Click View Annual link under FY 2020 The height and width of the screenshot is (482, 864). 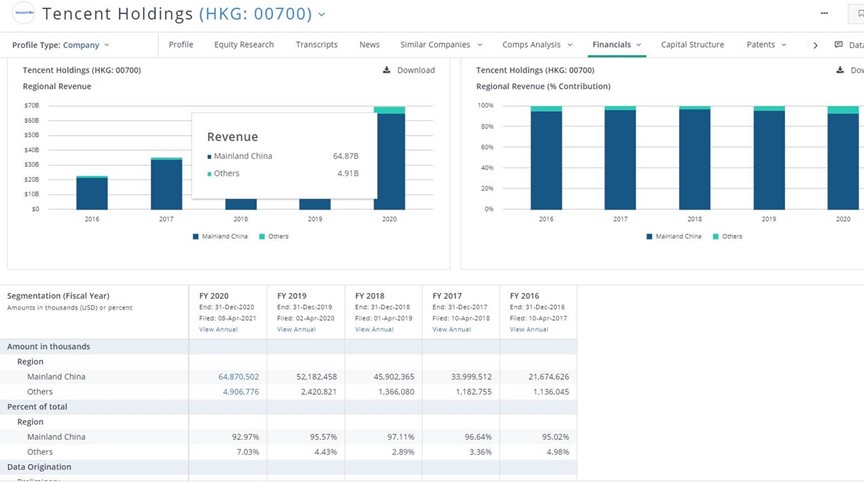218,329
